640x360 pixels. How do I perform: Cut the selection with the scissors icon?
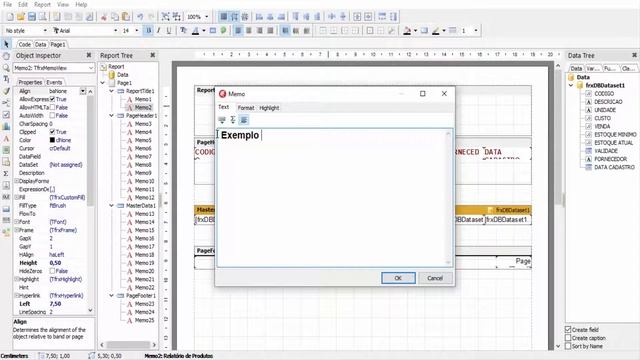(x=104, y=17)
